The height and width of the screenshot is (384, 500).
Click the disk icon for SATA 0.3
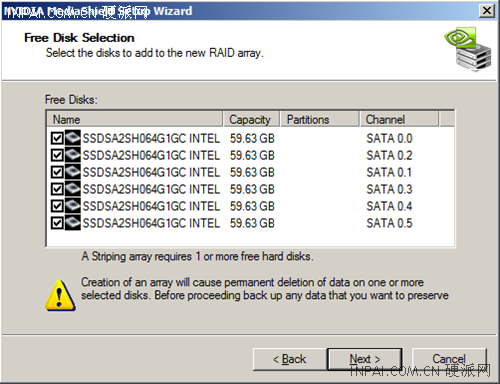[x=73, y=189]
